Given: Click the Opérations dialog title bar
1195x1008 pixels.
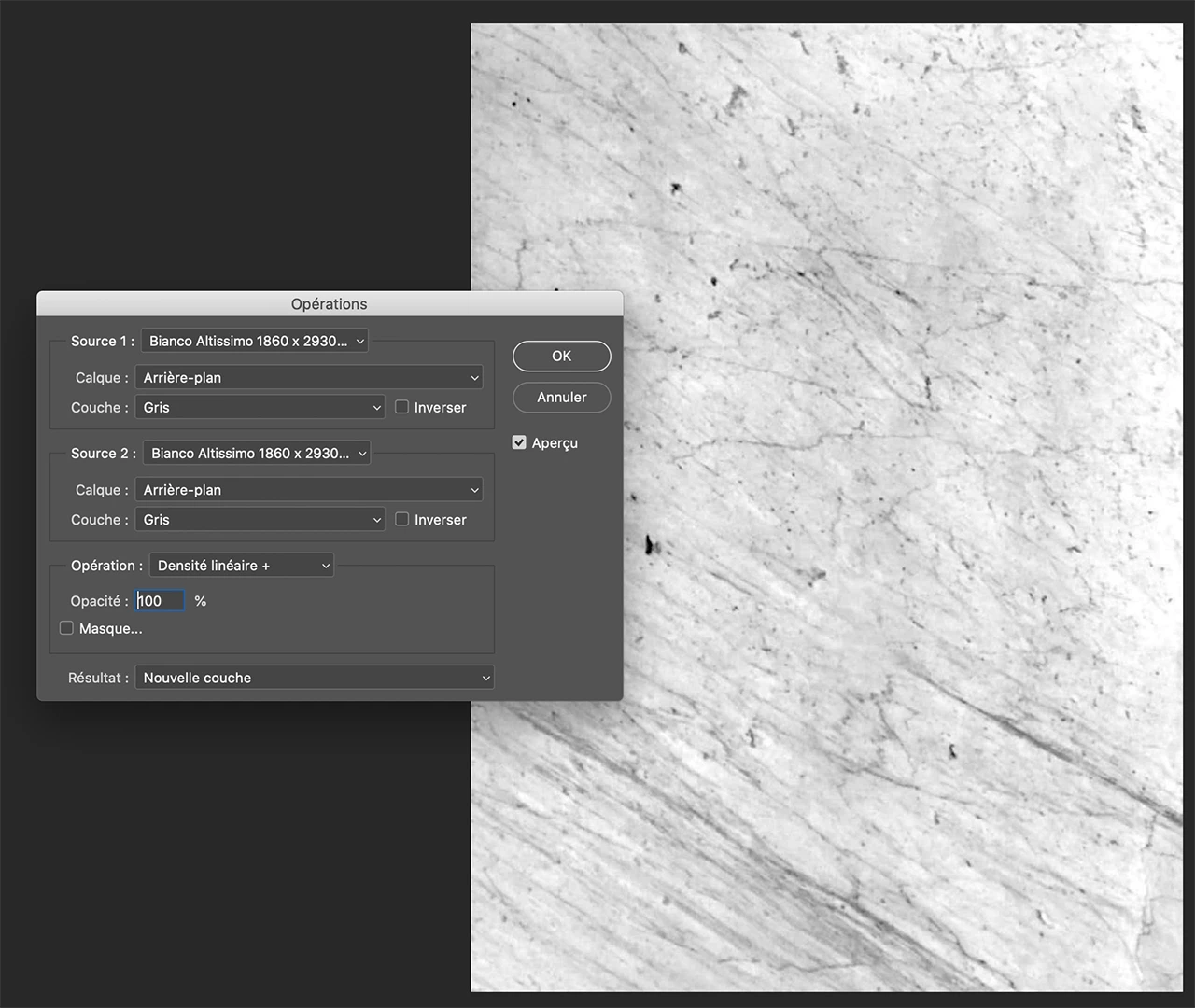Looking at the screenshot, I should point(330,303).
